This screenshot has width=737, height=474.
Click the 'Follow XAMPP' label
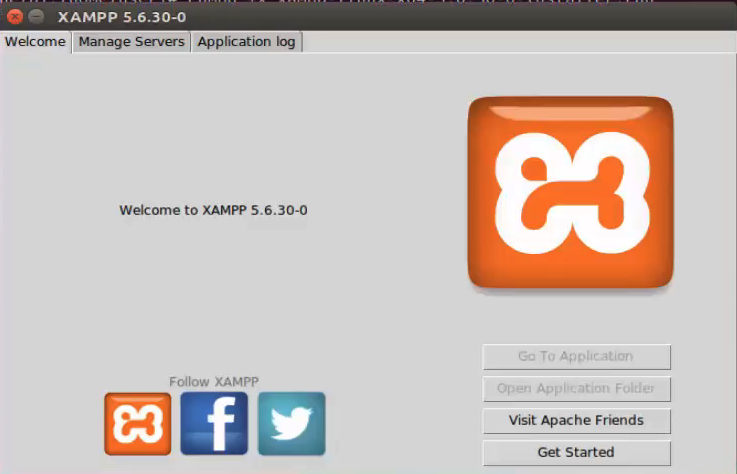(214, 381)
